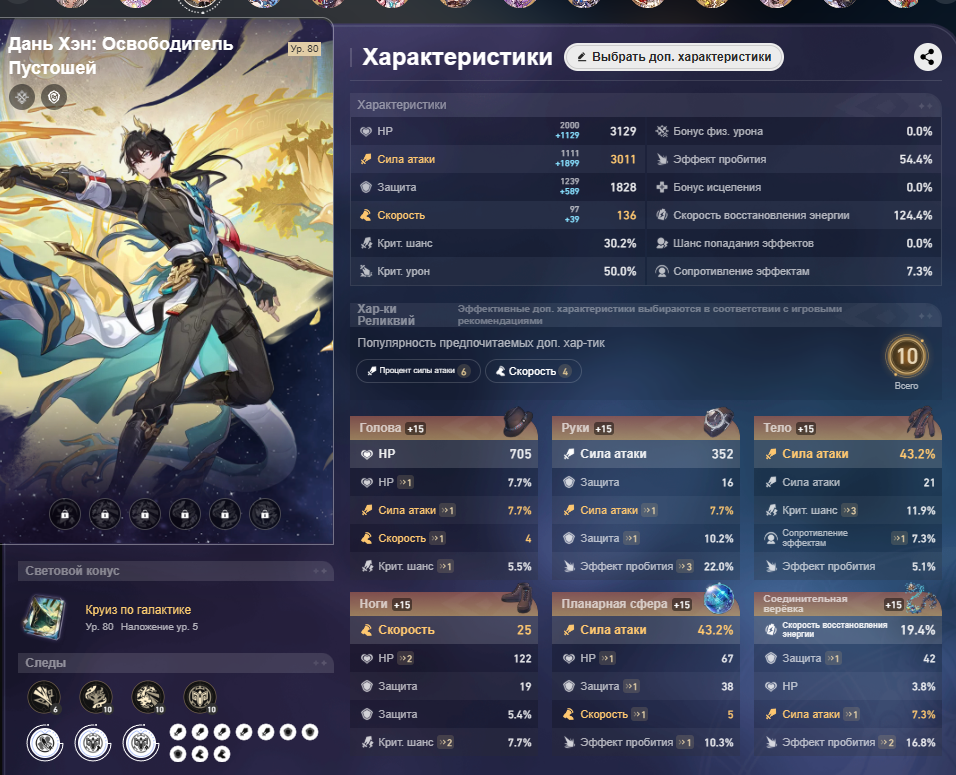
Task: Click the first locked eidolon icon
Action: (65, 514)
